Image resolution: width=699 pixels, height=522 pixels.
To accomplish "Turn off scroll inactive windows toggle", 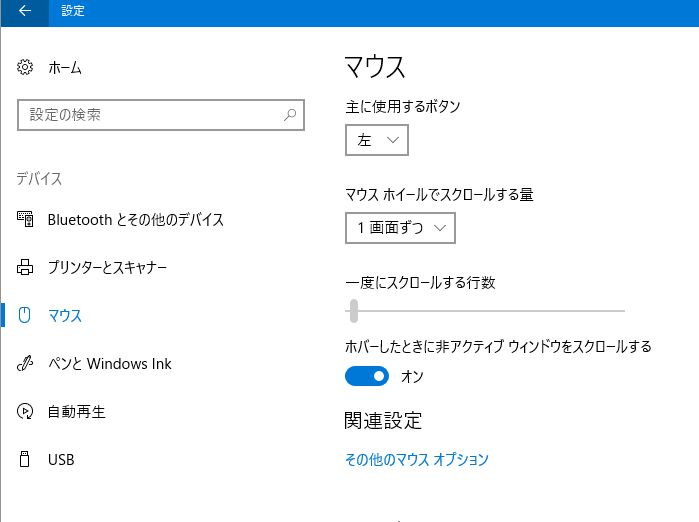I will pos(367,377).
